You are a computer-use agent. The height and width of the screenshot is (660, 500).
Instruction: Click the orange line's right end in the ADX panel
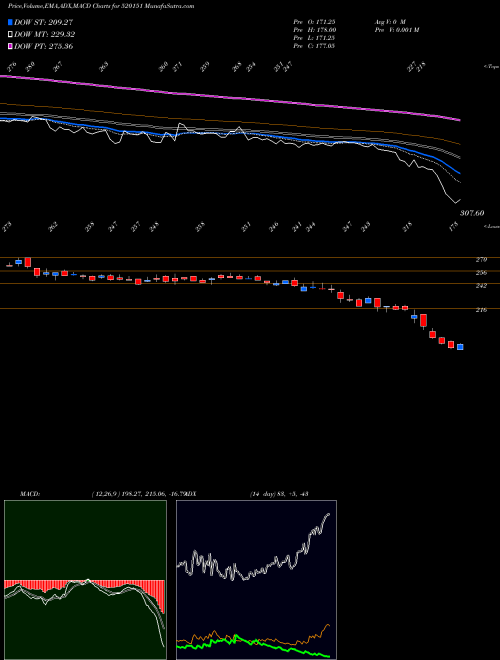click(328, 625)
